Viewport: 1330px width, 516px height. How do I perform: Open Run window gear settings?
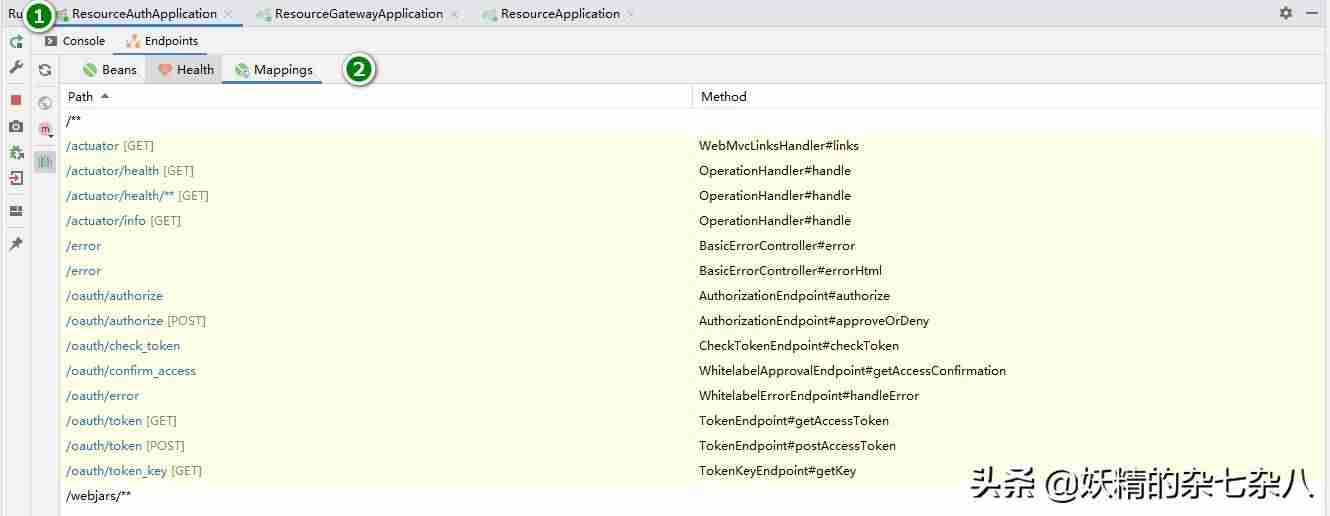point(1286,13)
